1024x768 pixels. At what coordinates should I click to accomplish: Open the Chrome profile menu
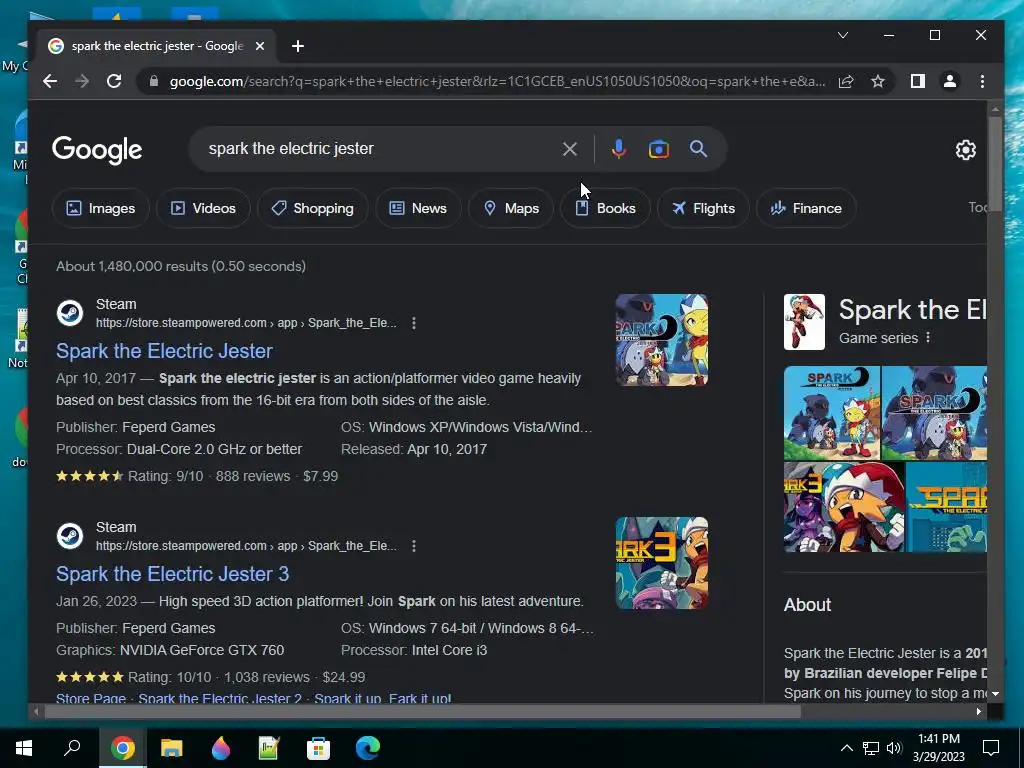click(x=950, y=81)
